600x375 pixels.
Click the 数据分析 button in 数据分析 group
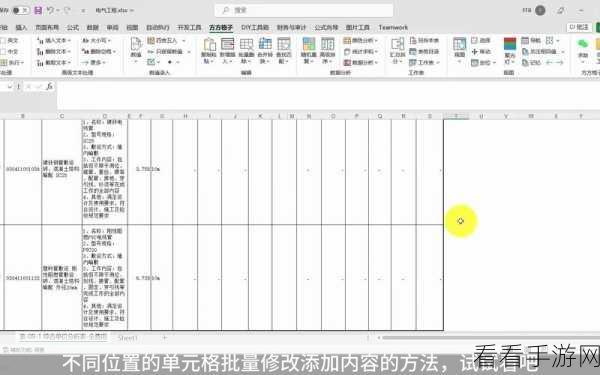pyautogui.click(x=360, y=62)
